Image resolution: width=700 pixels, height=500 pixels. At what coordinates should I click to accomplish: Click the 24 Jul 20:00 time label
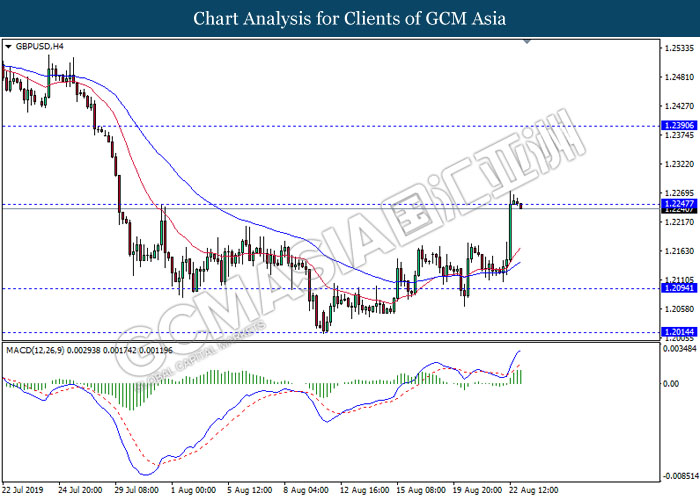point(80,490)
